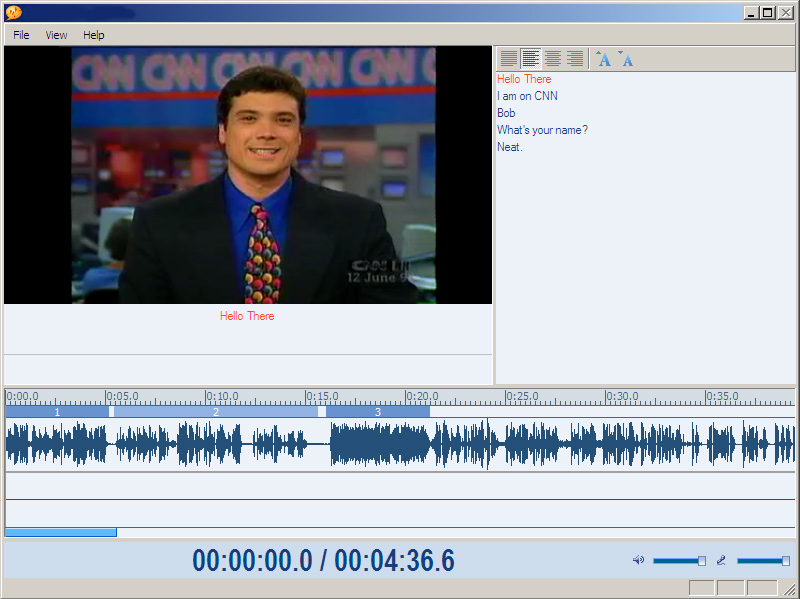The image size is (800, 599).
Task: Select the center-align text icon
Action: [553, 59]
